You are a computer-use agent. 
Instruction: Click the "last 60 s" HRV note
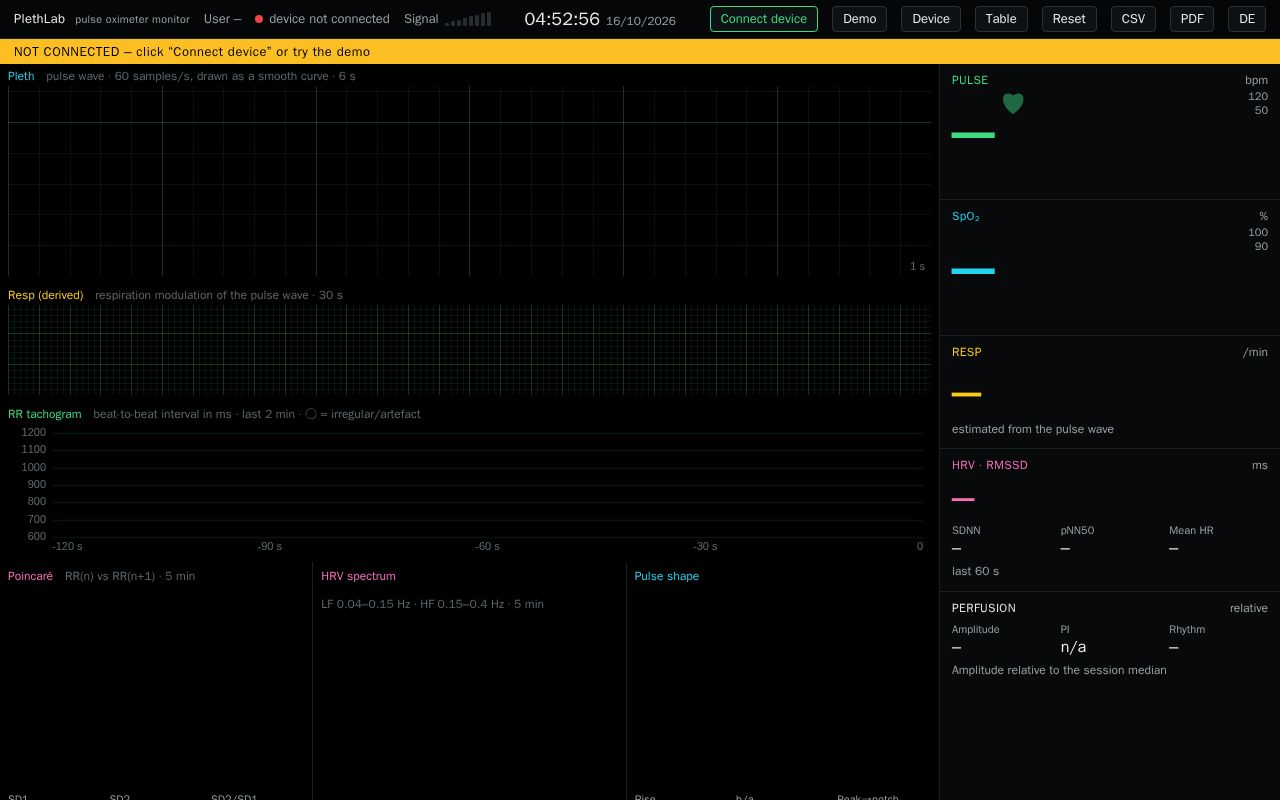pyautogui.click(x=975, y=571)
